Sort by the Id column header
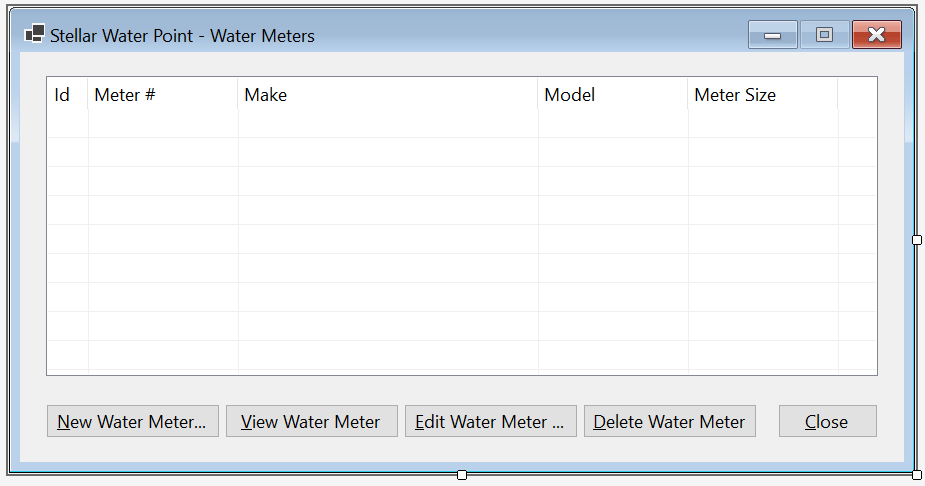This screenshot has height=486, width=925. point(67,94)
